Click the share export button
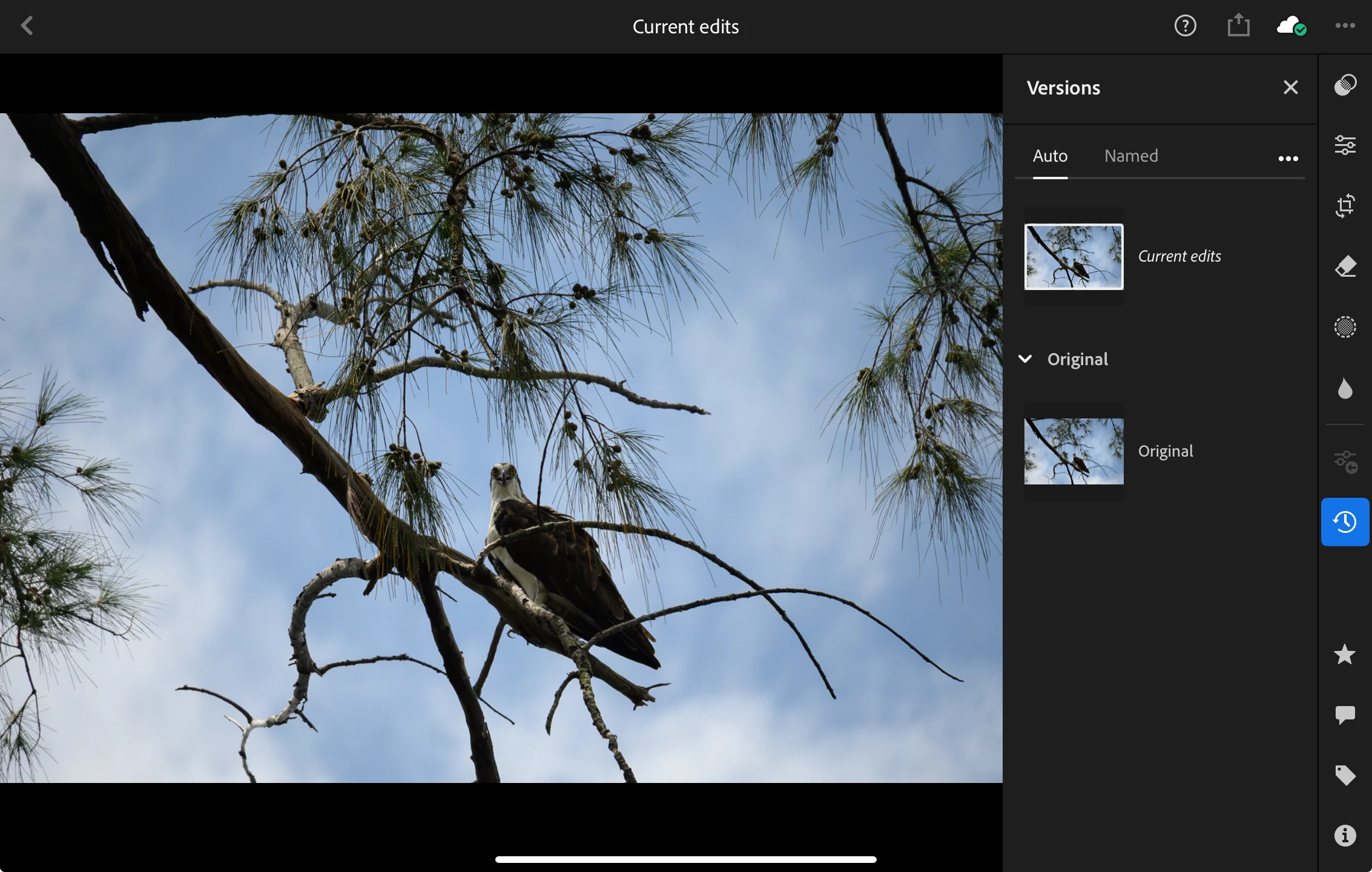Screen dimensions: 1372x872 pos(1238,26)
